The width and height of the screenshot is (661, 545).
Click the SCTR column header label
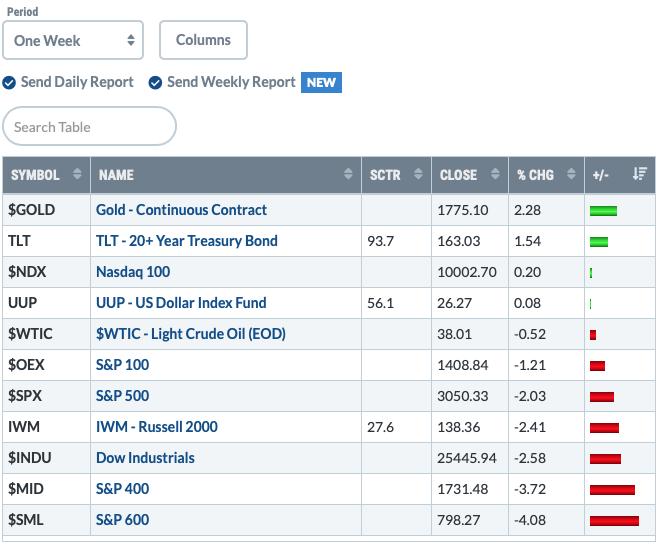(x=385, y=175)
